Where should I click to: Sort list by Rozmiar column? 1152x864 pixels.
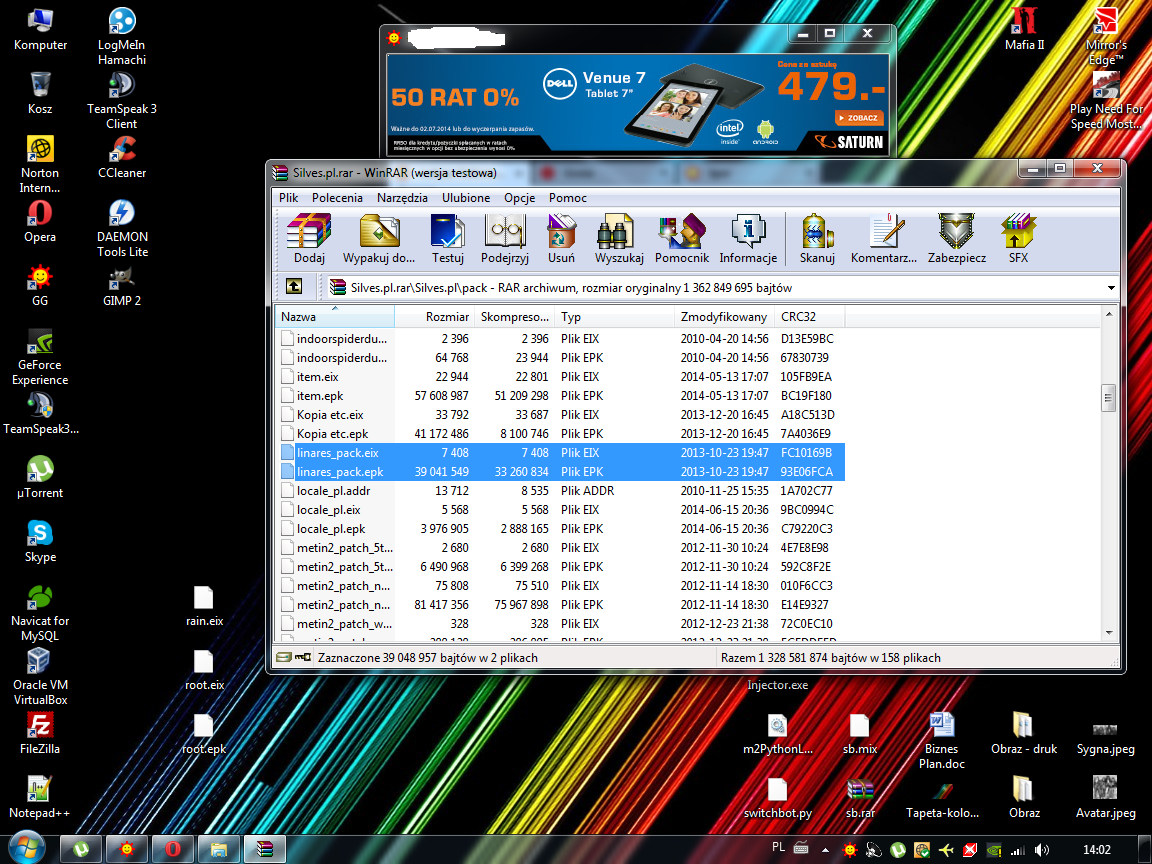coord(434,317)
